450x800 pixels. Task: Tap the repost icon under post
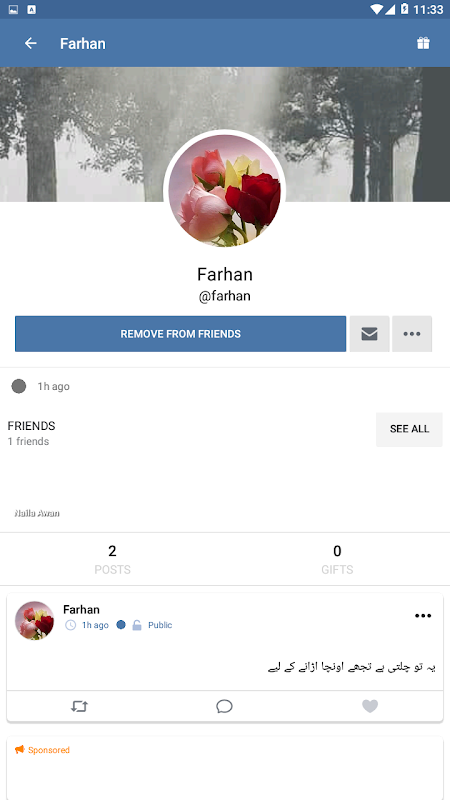(x=80, y=706)
